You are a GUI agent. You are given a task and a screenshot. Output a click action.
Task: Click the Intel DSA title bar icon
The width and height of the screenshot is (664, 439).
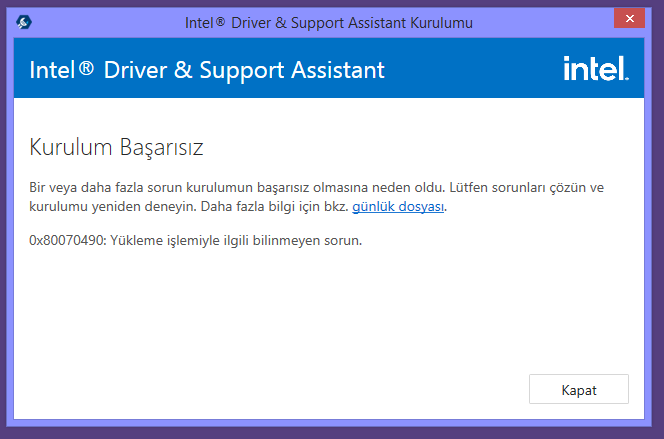coord(24,22)
